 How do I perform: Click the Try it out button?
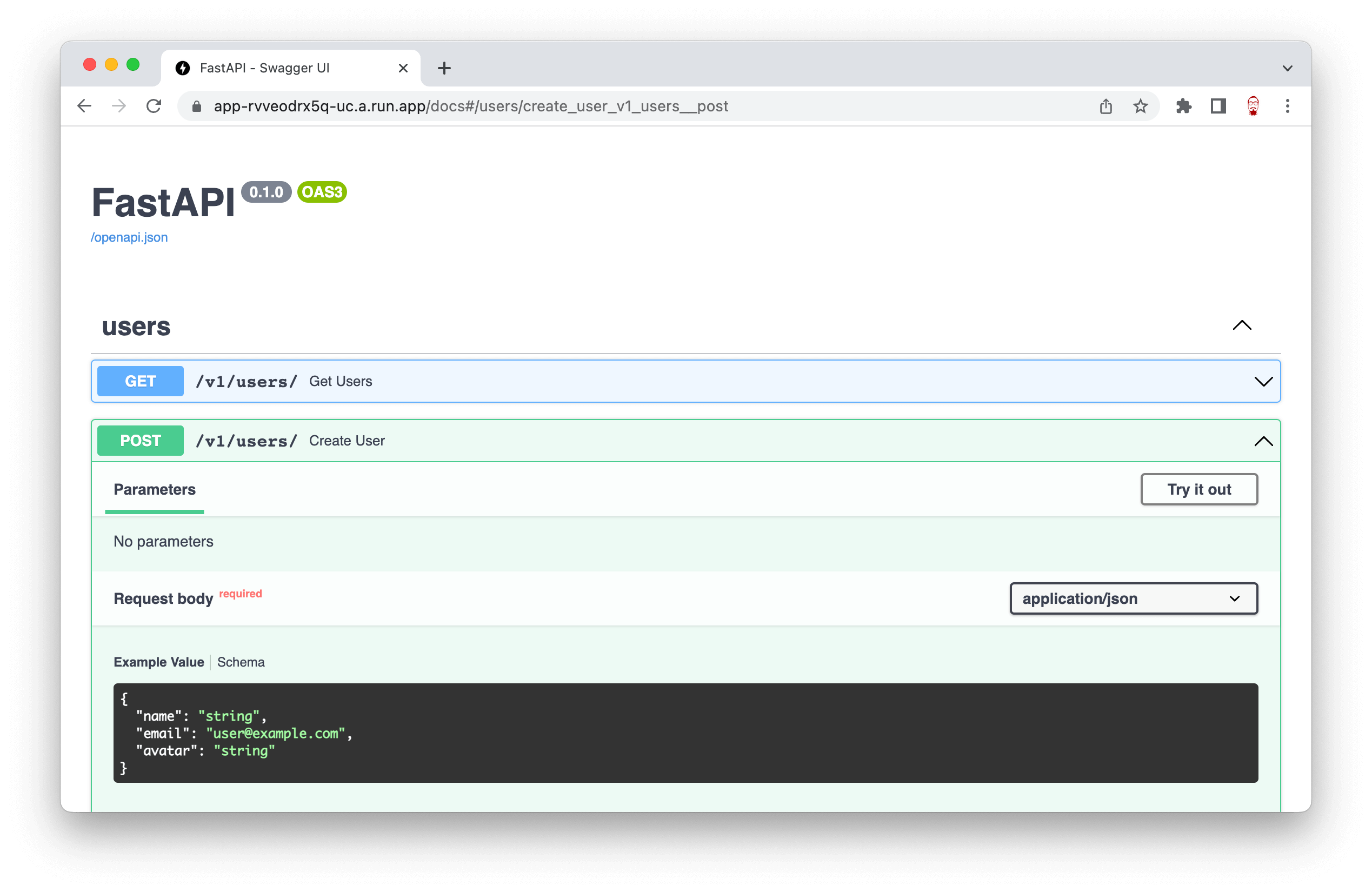1199,489
